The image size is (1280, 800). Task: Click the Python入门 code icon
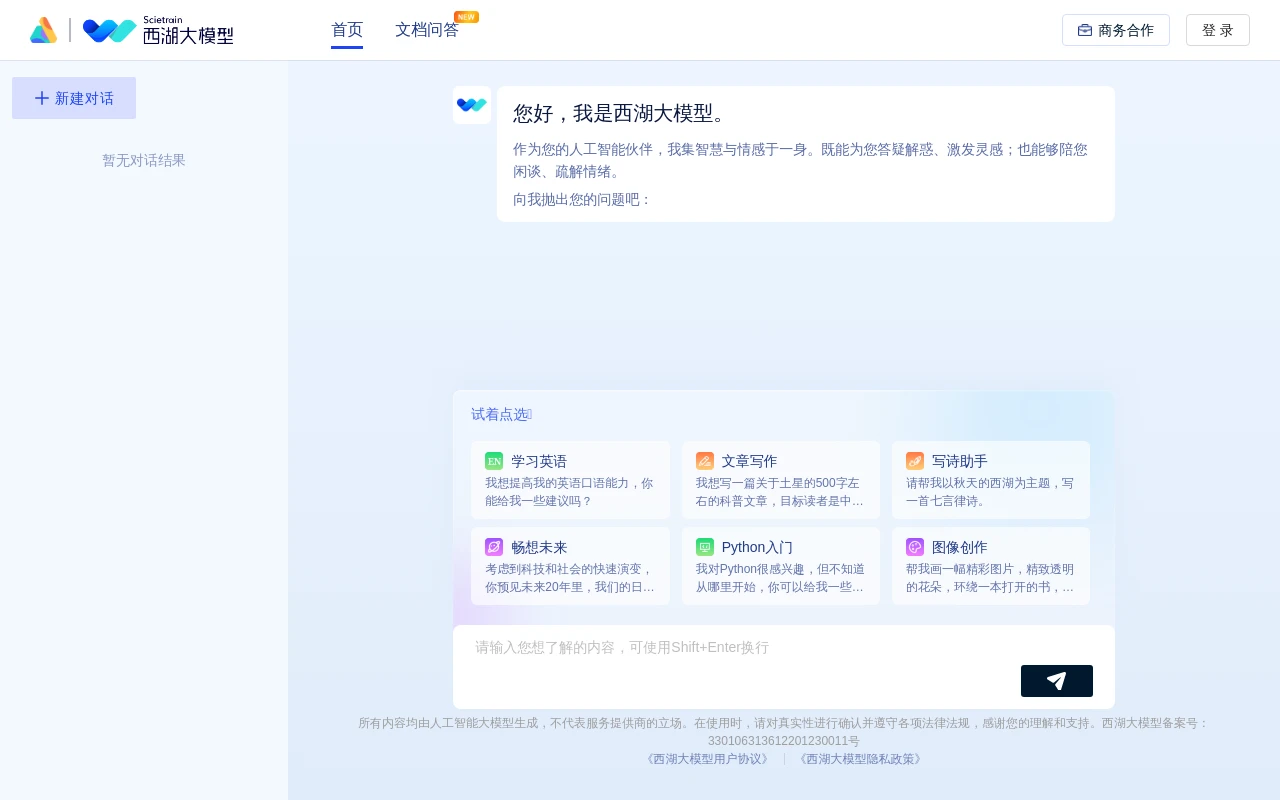[705, 547]
